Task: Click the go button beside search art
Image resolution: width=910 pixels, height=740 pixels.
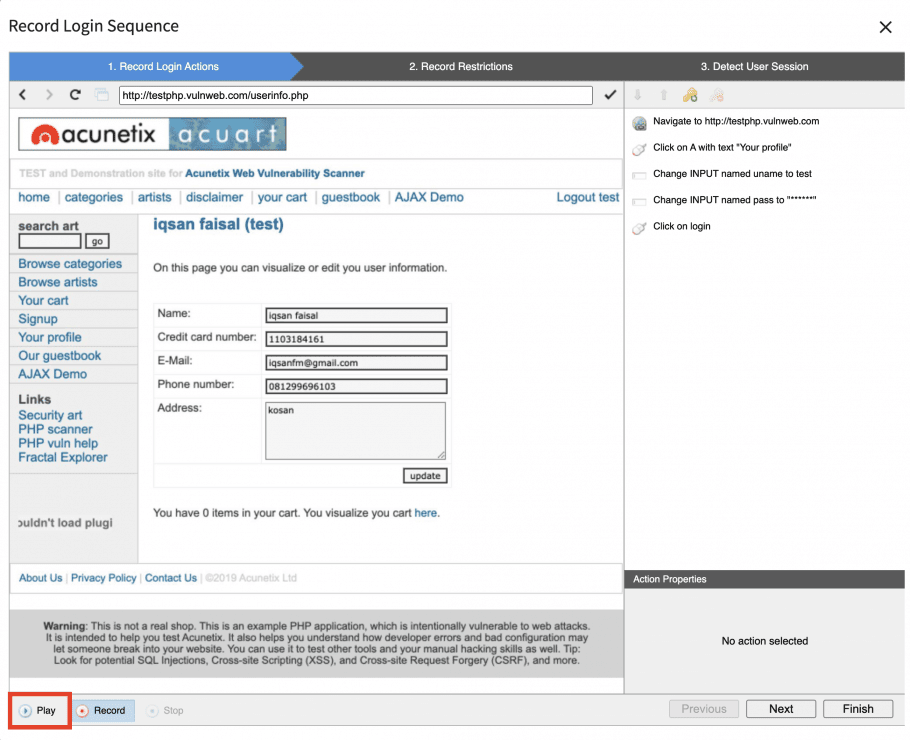Action: (x=97, y=241)
